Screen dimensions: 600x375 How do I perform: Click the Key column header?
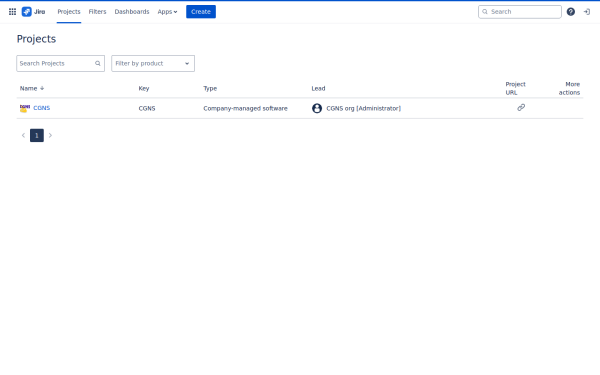[144, 88]
